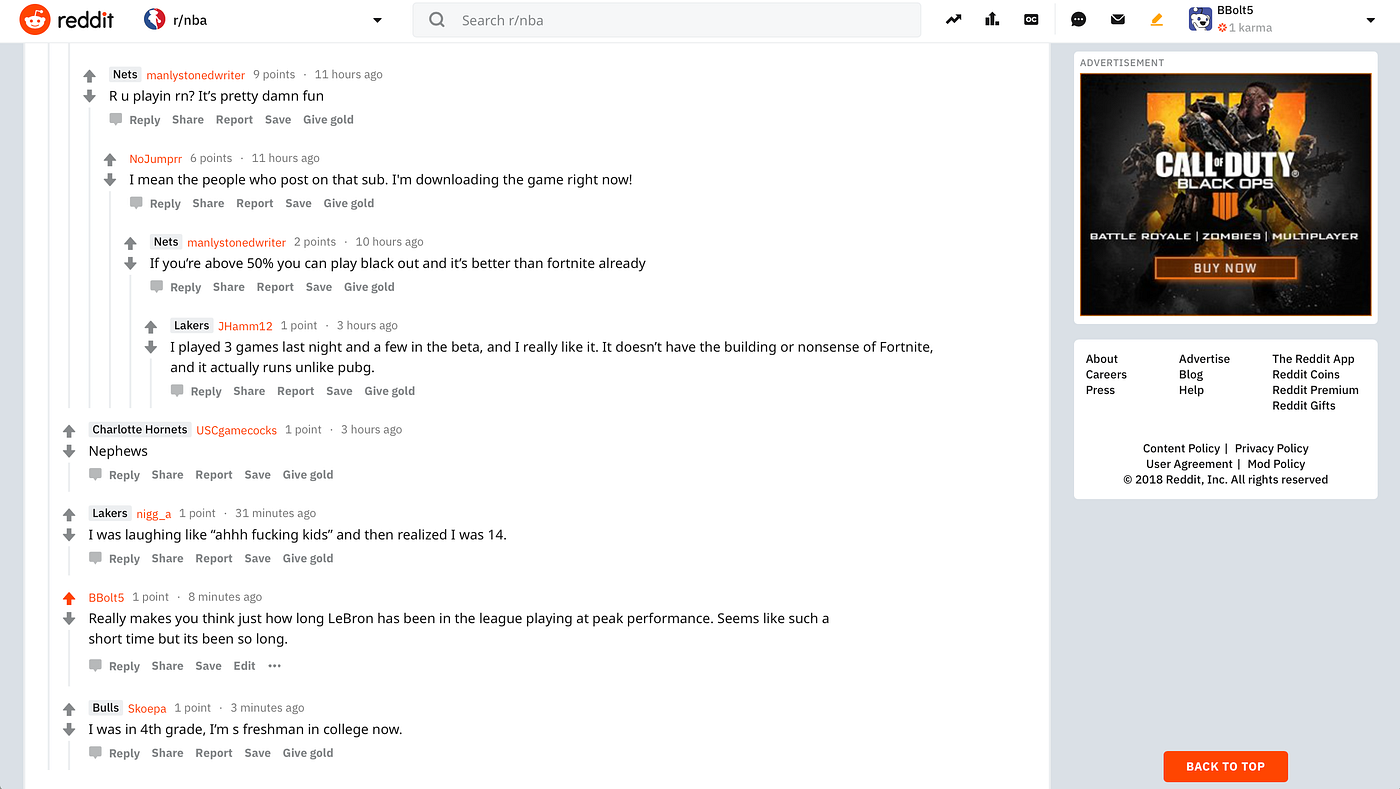This screenshot has height=789, width=1400.
Task: Downvote the Skoepa 4th grade comment
Action: [69, 730]
